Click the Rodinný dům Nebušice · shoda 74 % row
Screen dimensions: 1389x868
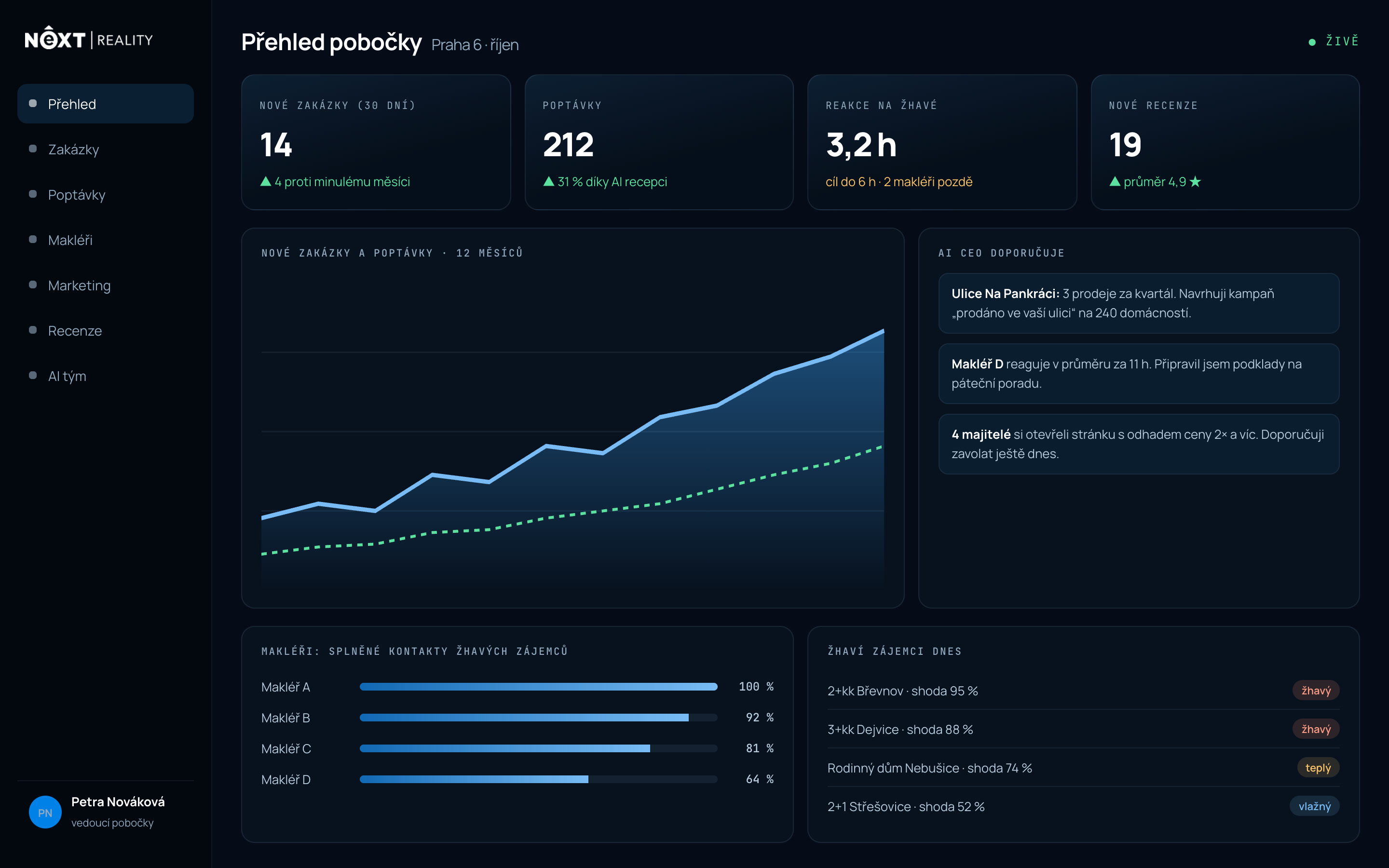(x=1083, y=768)
